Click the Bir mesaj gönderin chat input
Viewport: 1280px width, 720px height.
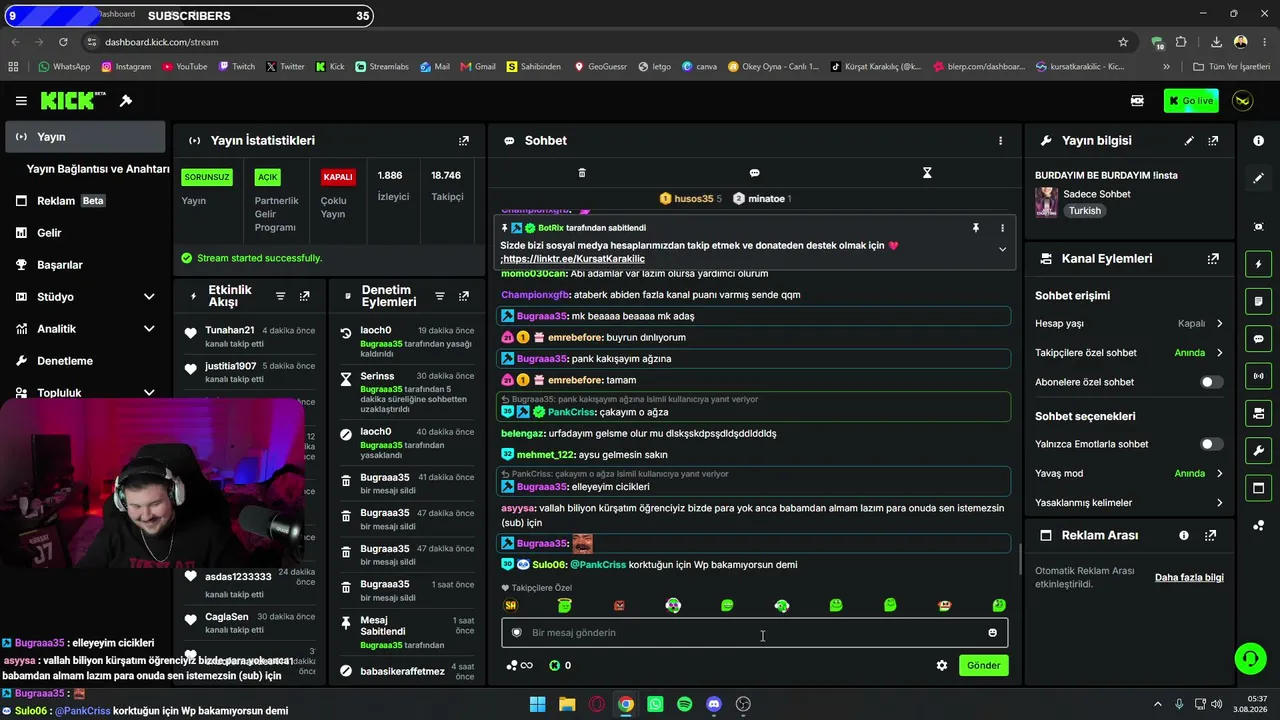pos(755,633)
